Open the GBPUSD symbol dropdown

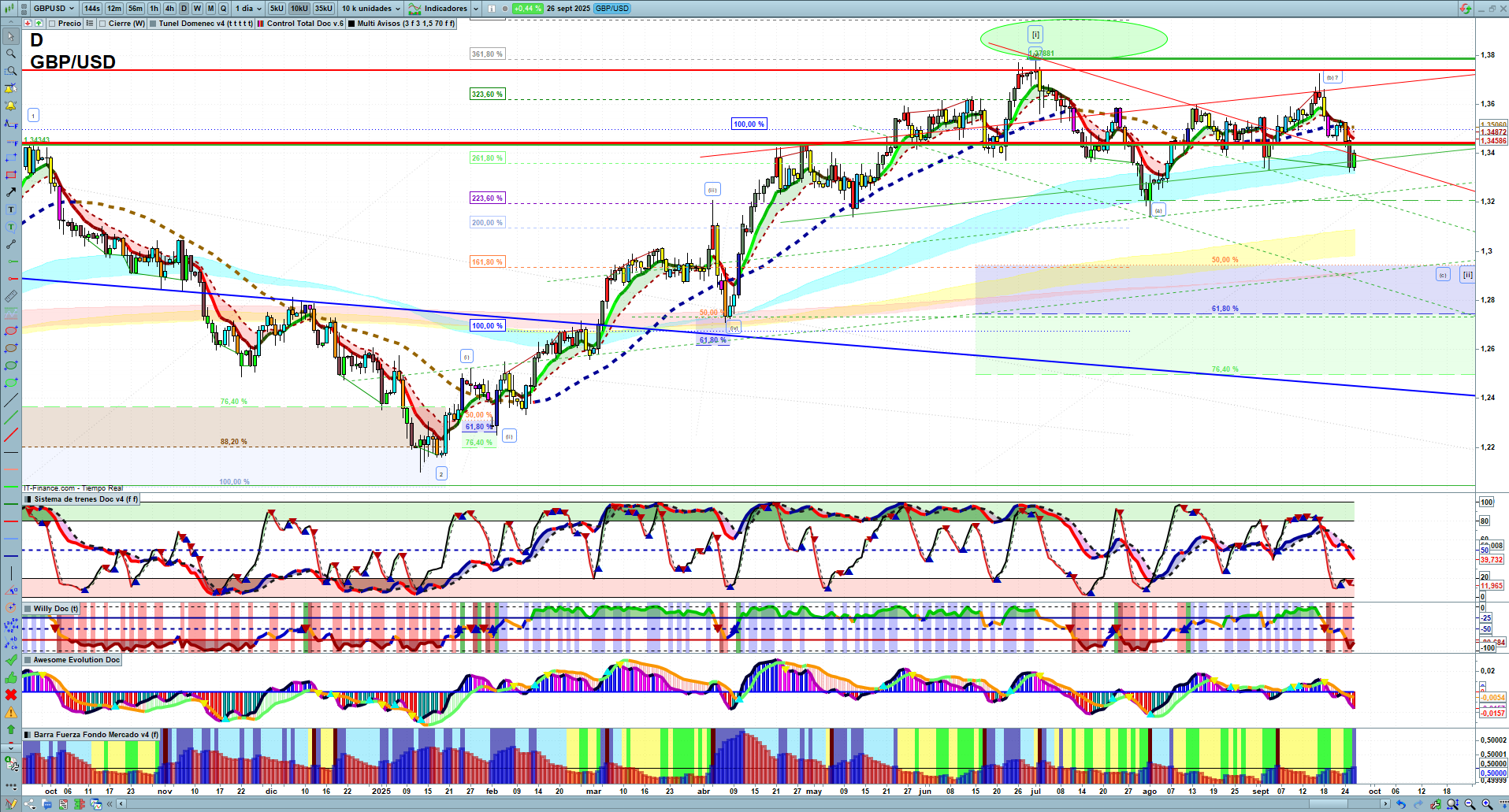54,9
